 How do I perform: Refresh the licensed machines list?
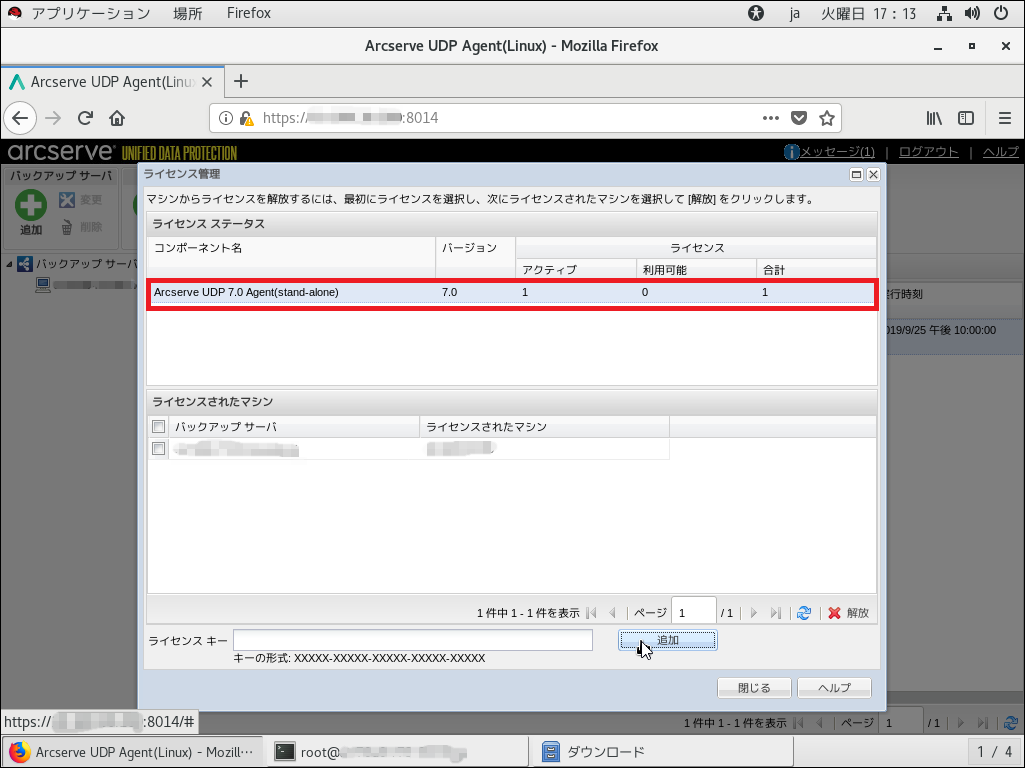tap(804, 613)
